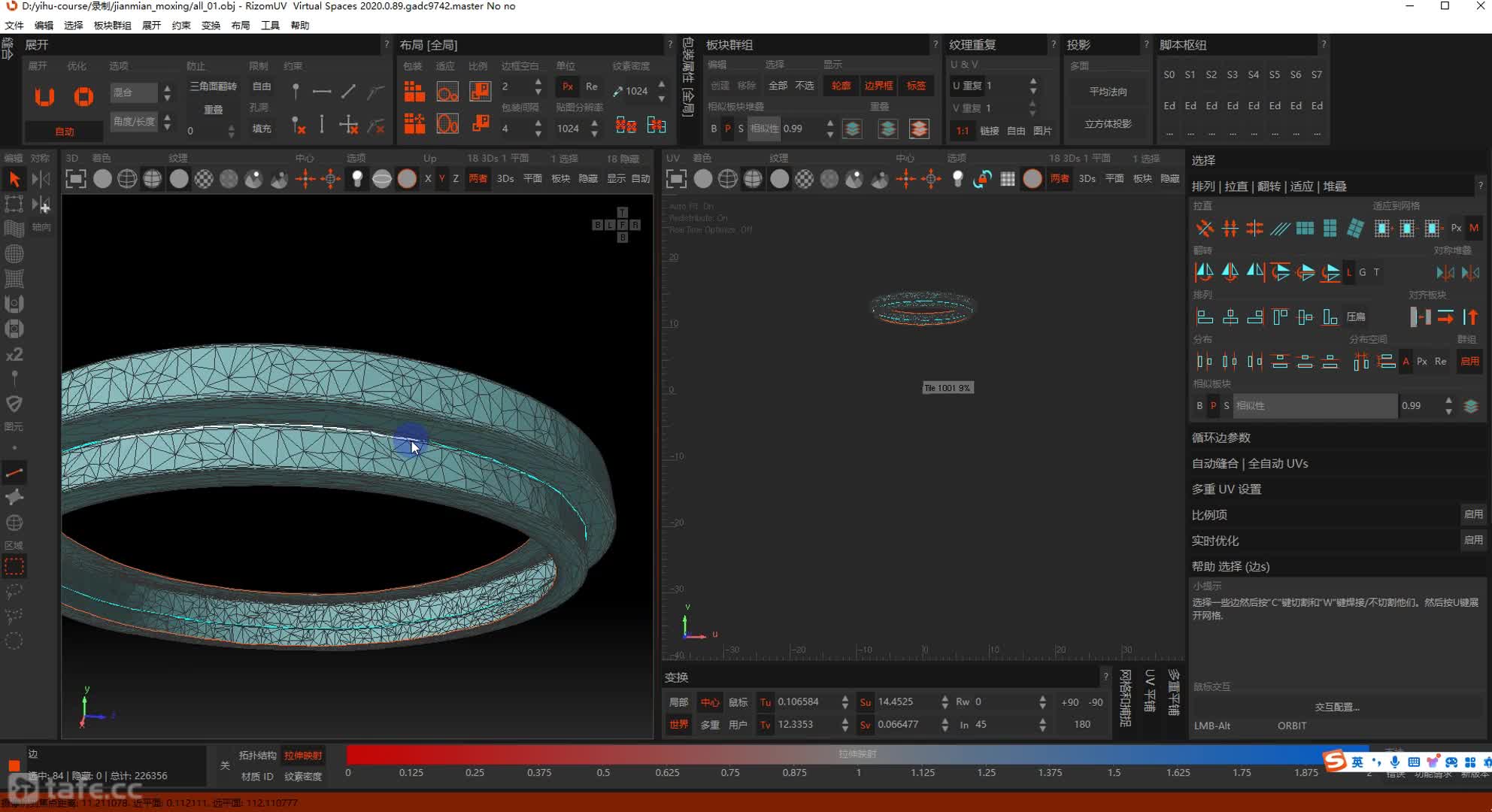Toggle the Px unit button in layout panel
The image size is (1492, 812).
coord(568,86)
